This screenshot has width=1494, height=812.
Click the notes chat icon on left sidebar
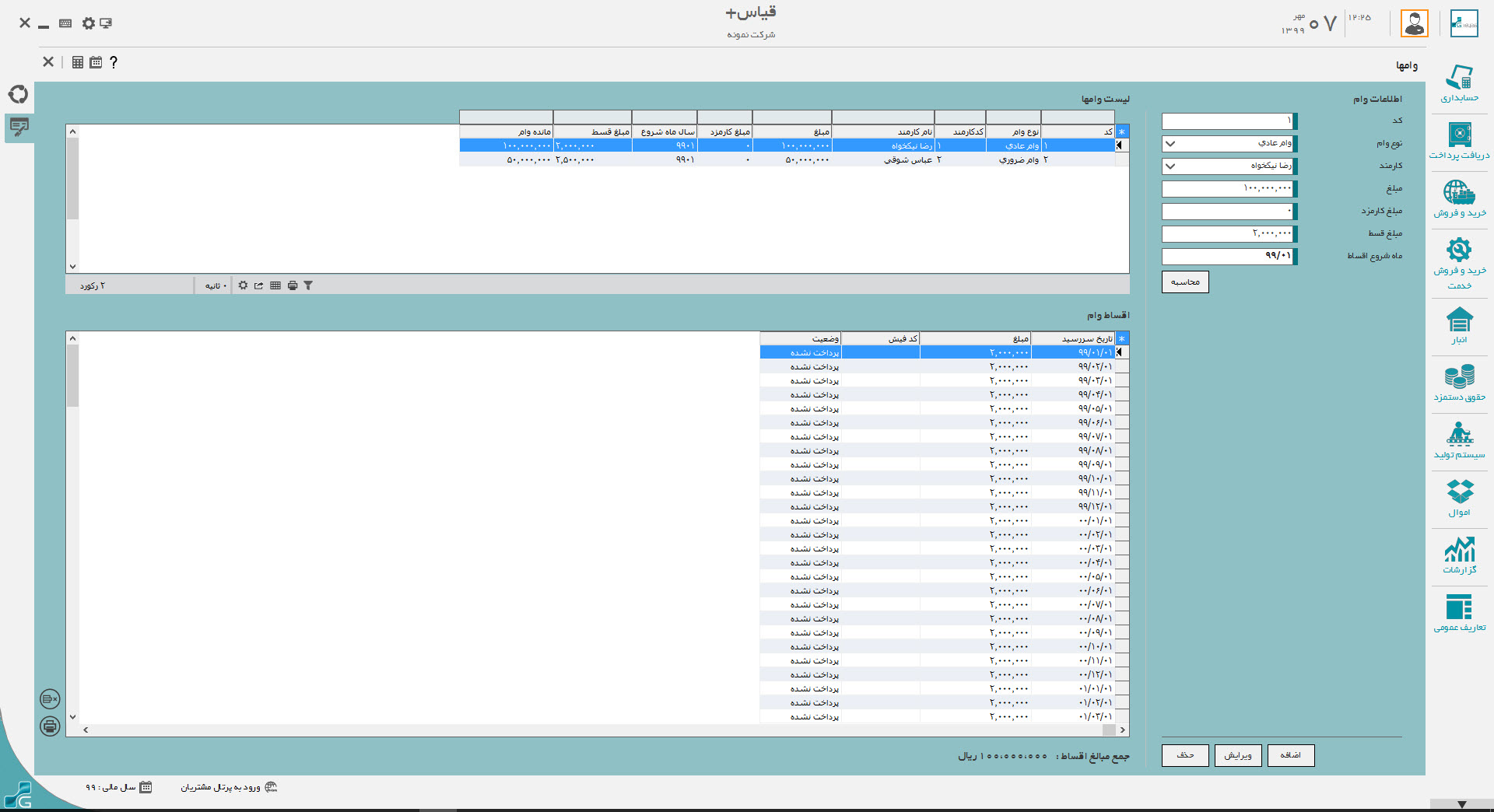pos(19,127)
